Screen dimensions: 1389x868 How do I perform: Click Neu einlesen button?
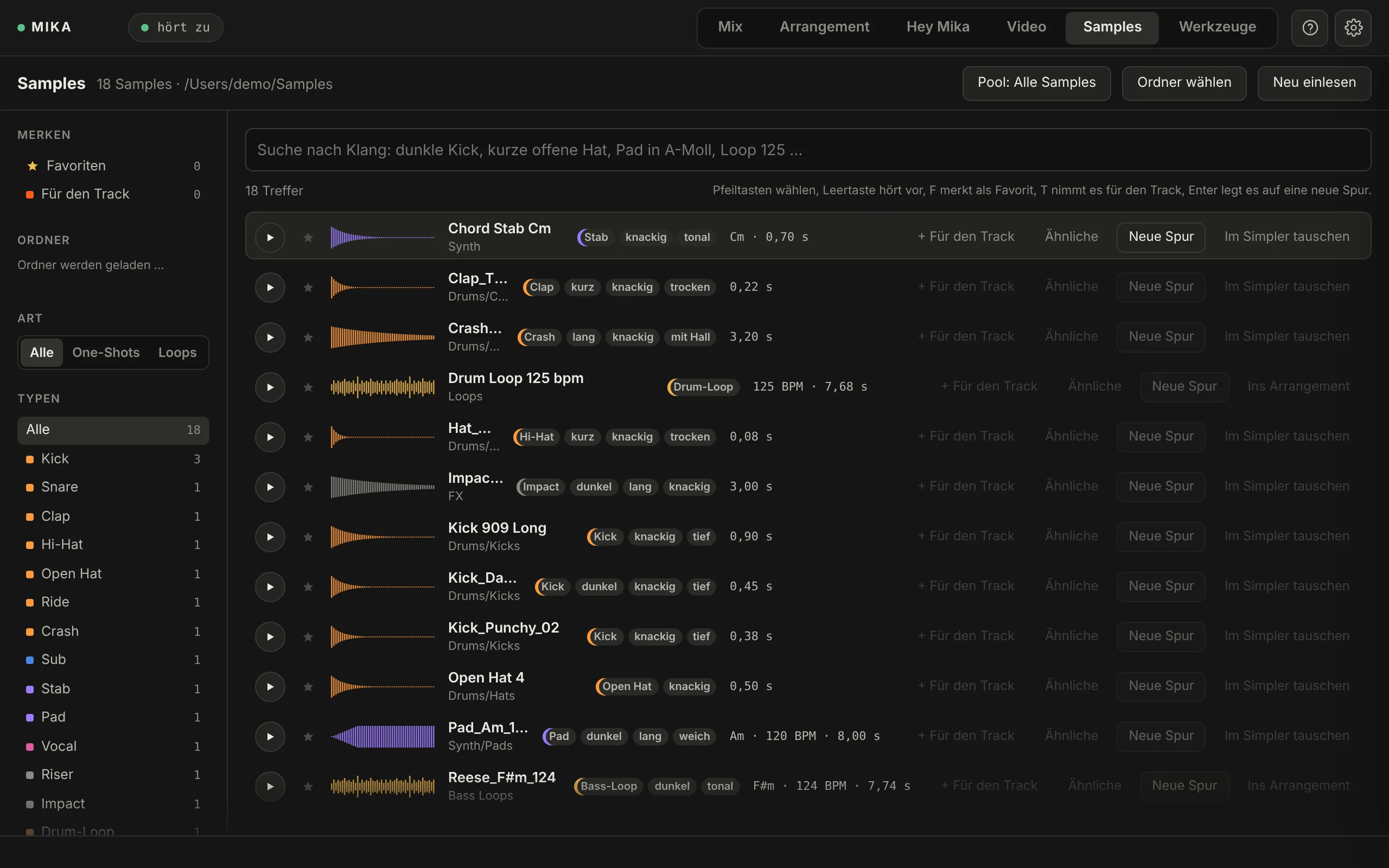[1314, 82]
